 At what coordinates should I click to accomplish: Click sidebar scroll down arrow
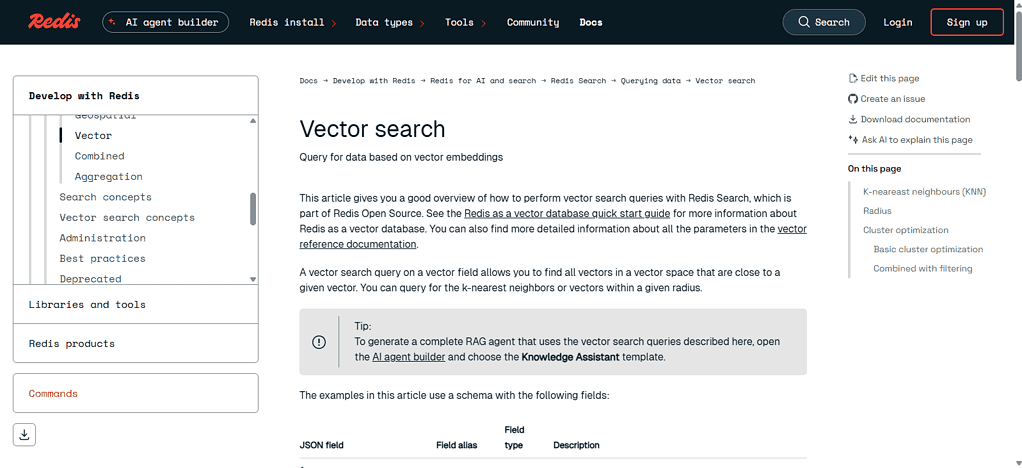253,279
